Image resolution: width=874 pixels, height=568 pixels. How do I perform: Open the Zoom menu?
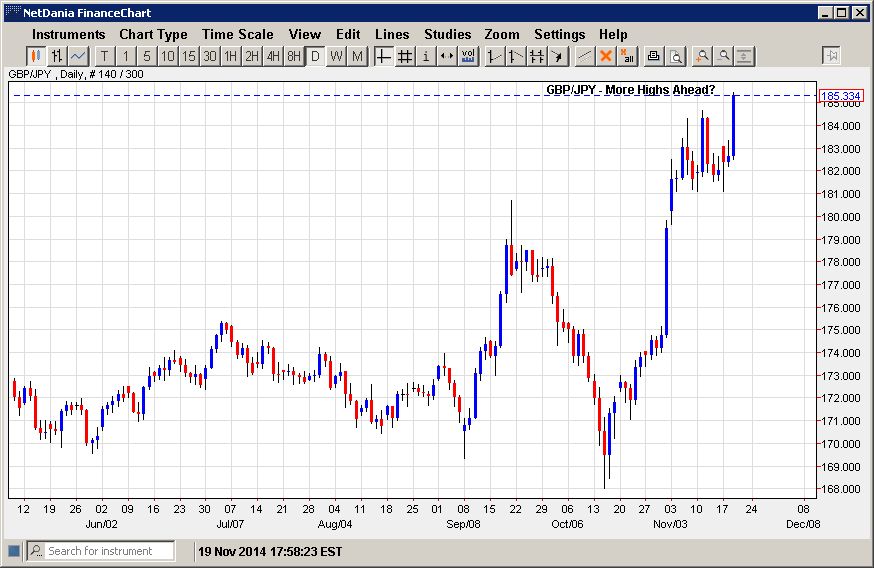(x=502, y=35)
